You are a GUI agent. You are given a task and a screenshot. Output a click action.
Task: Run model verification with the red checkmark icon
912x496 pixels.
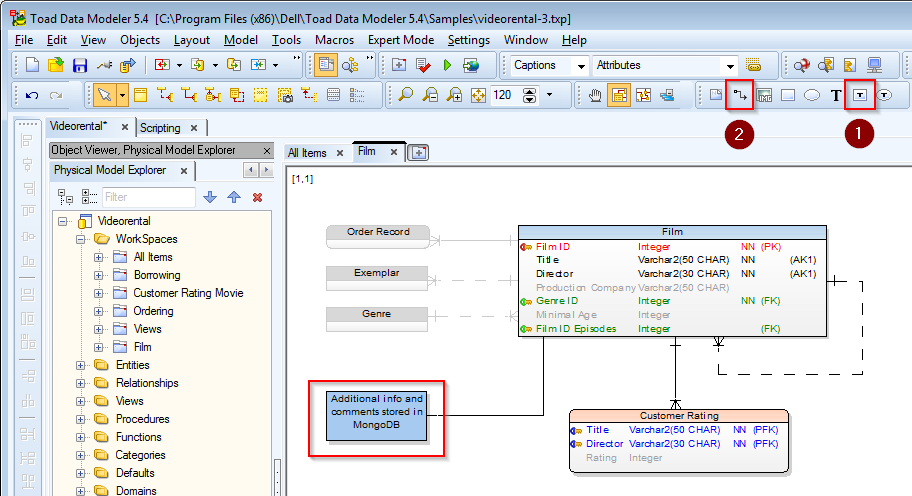click(423, 65)
